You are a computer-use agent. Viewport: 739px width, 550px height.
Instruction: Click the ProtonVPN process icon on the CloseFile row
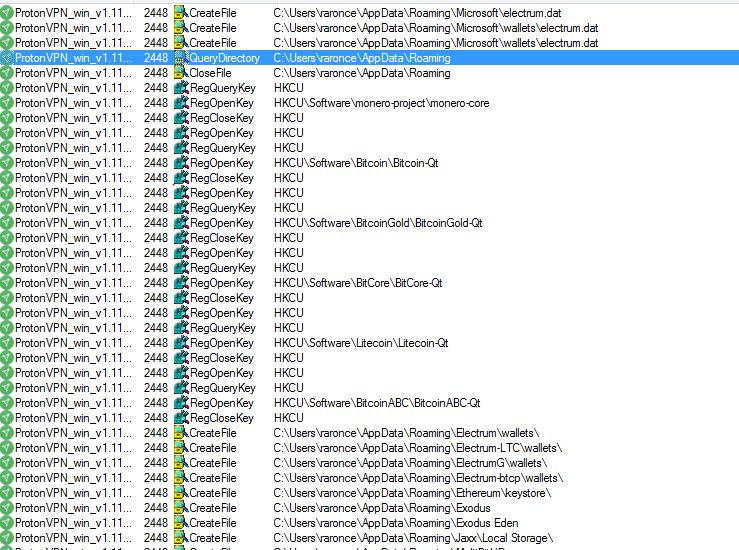click(x=7, y=73)
